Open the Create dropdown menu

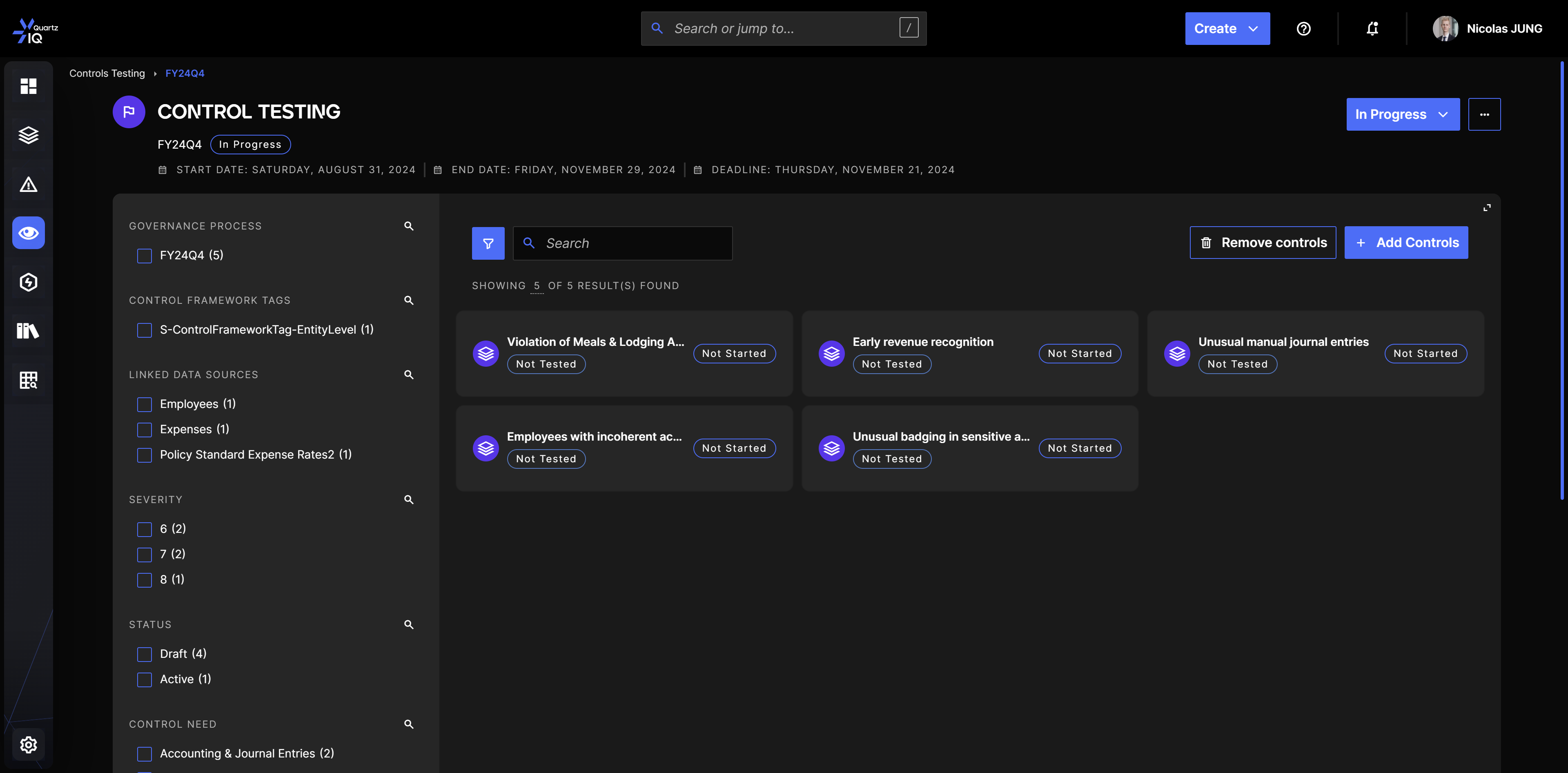tap(1227, 29)
